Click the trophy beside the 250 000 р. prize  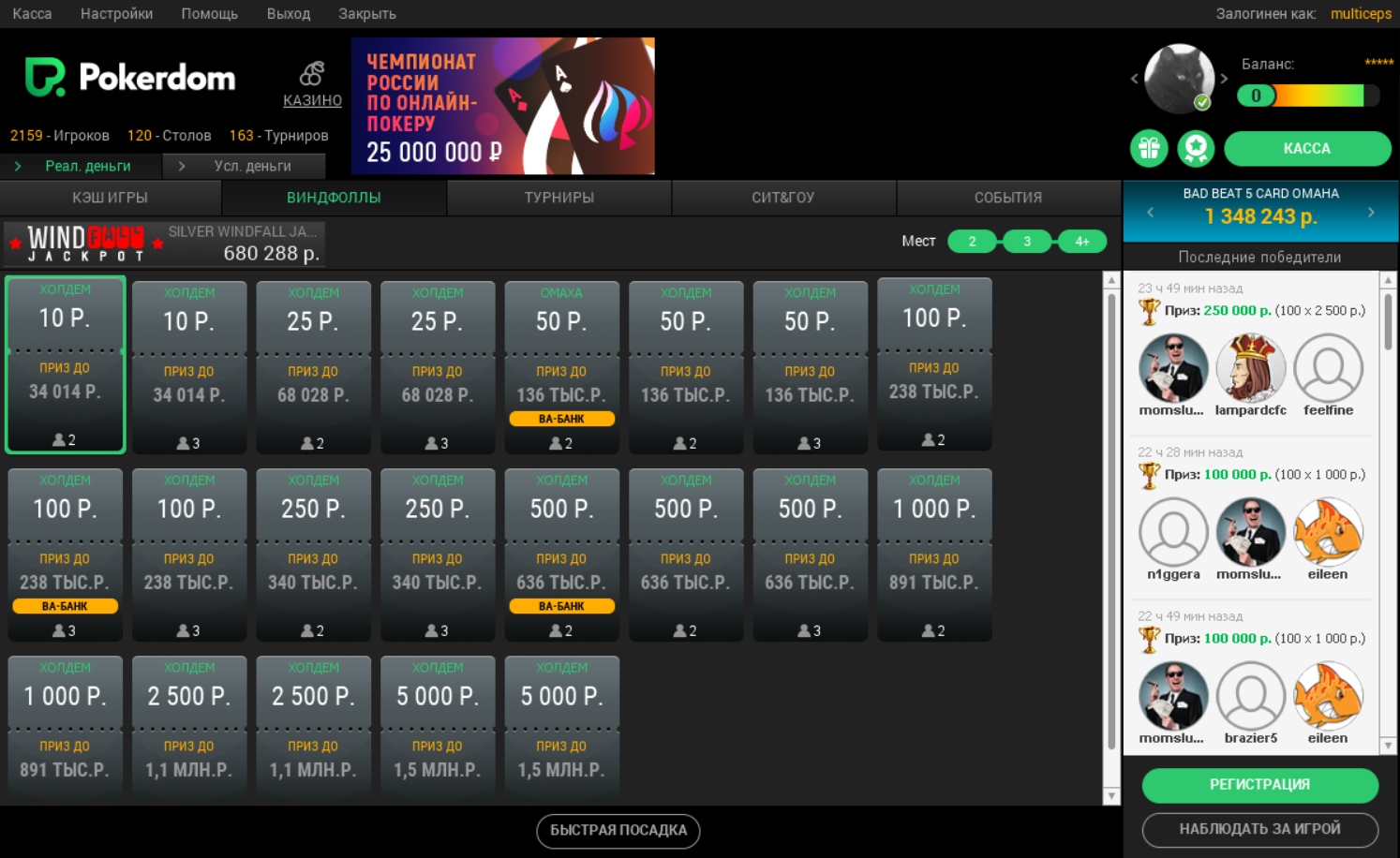tap(1149, 311)
